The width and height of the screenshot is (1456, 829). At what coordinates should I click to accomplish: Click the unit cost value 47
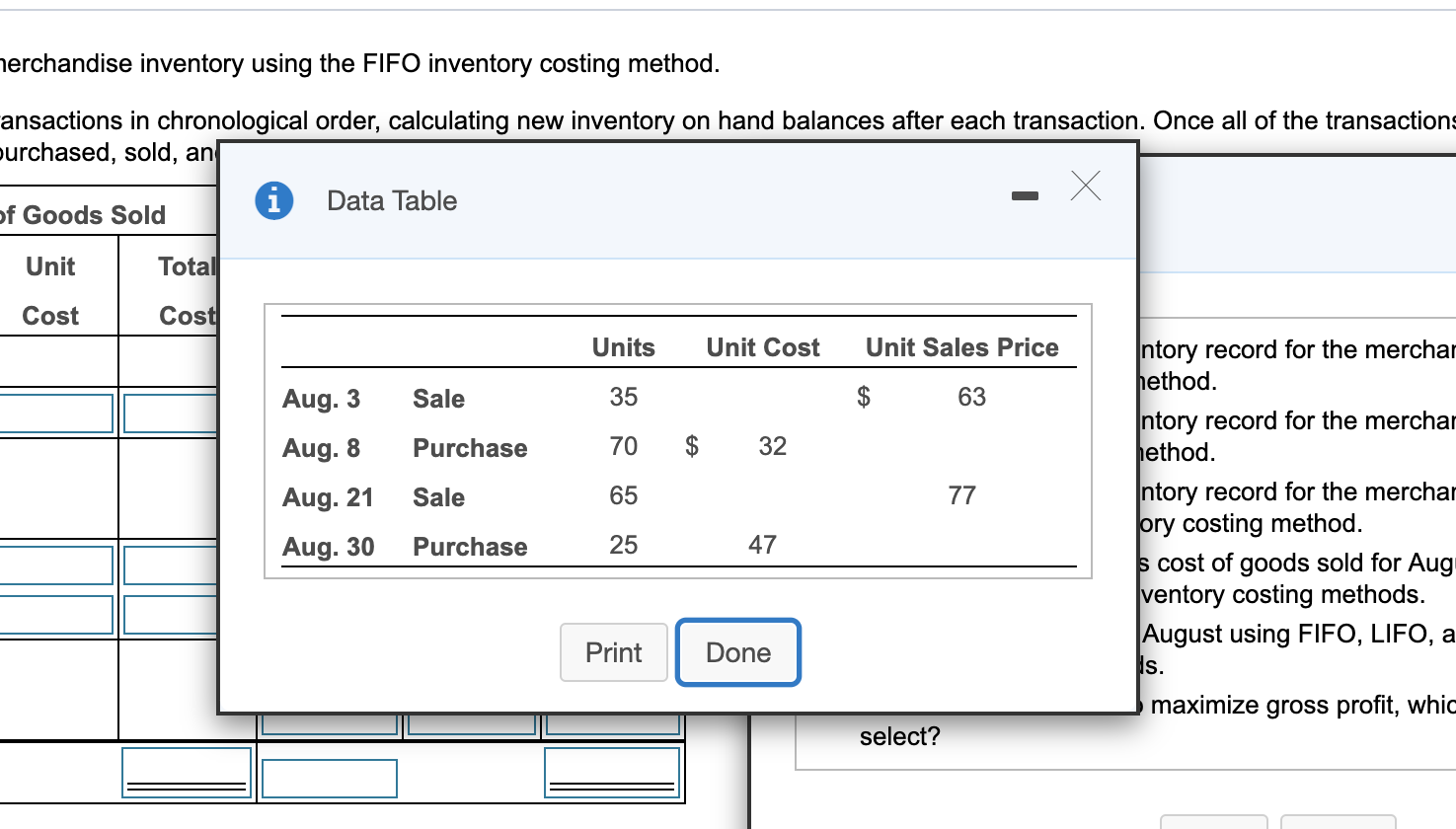[x=763, y=545]
